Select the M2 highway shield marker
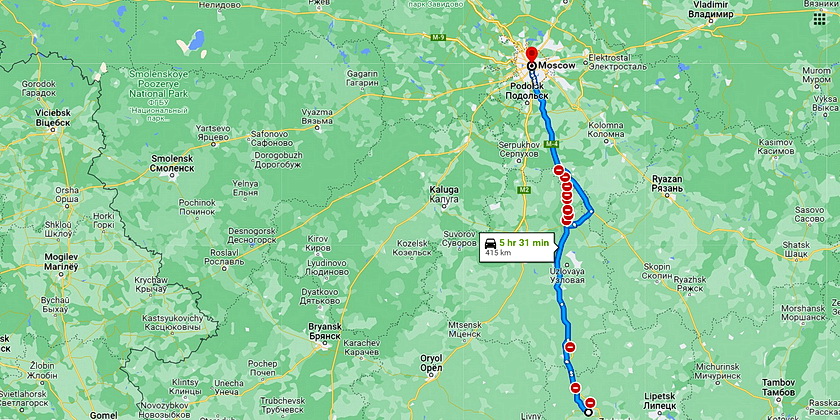The height and width of the screenshot is (420, 840). coord(523,189)
